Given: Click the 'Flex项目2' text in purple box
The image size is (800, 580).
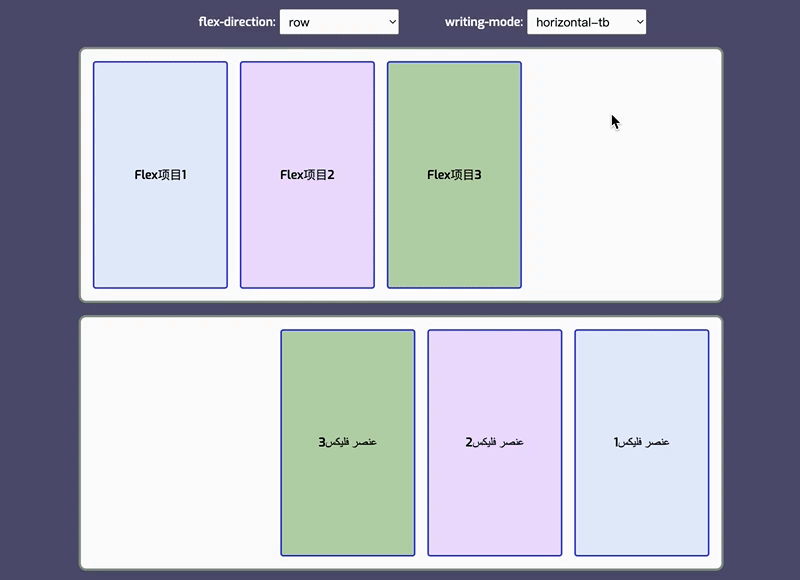Looking at the screenshot, I should click(x=307, y=175).
